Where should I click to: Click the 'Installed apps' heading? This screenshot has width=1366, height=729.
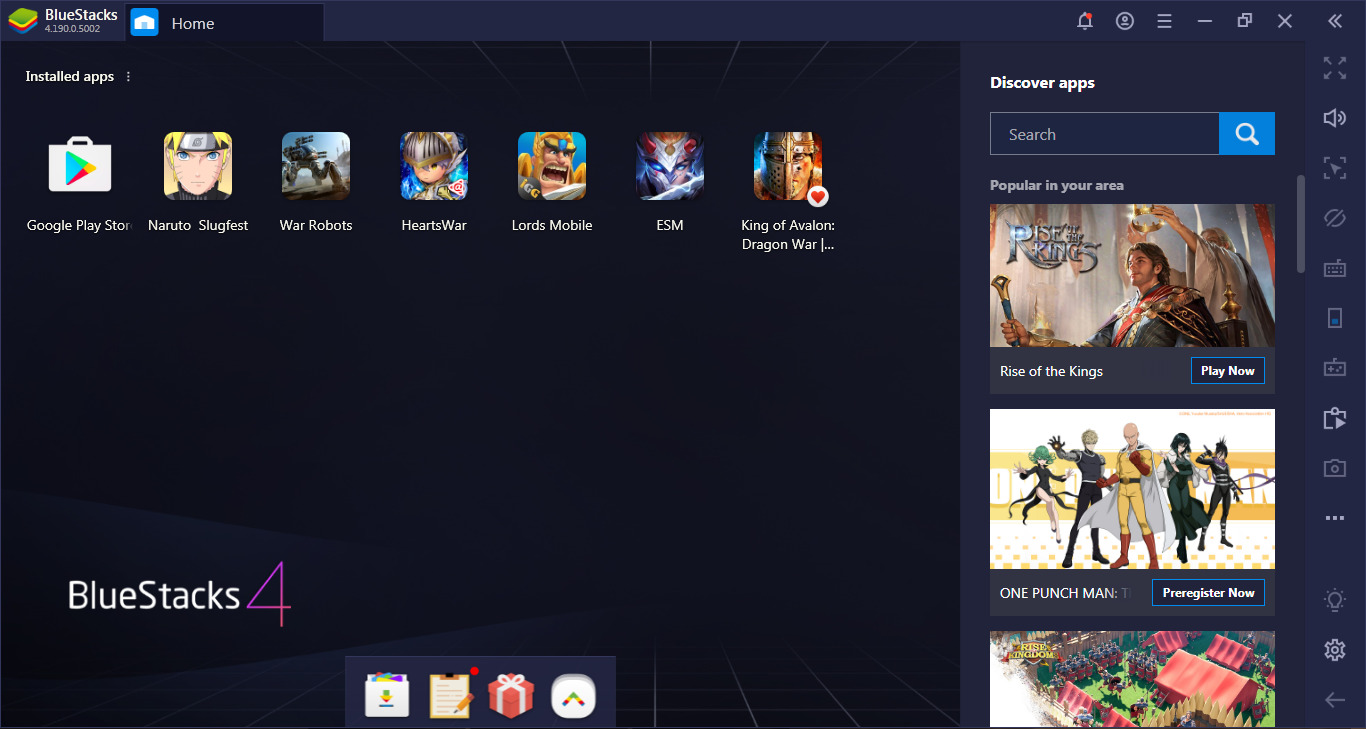(x=70, y=77)
